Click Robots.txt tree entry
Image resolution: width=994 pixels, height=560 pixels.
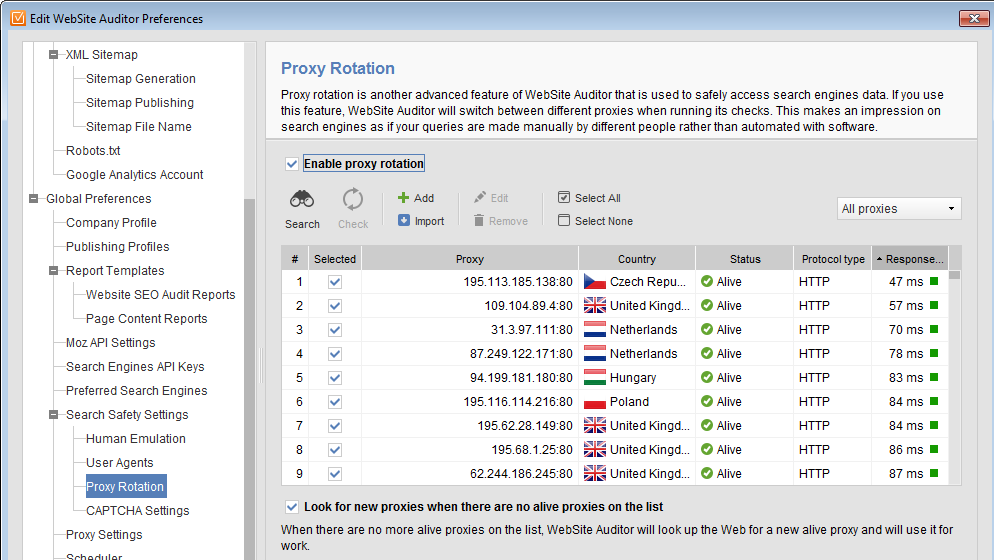pyautogui.click(x=93, y=150)
